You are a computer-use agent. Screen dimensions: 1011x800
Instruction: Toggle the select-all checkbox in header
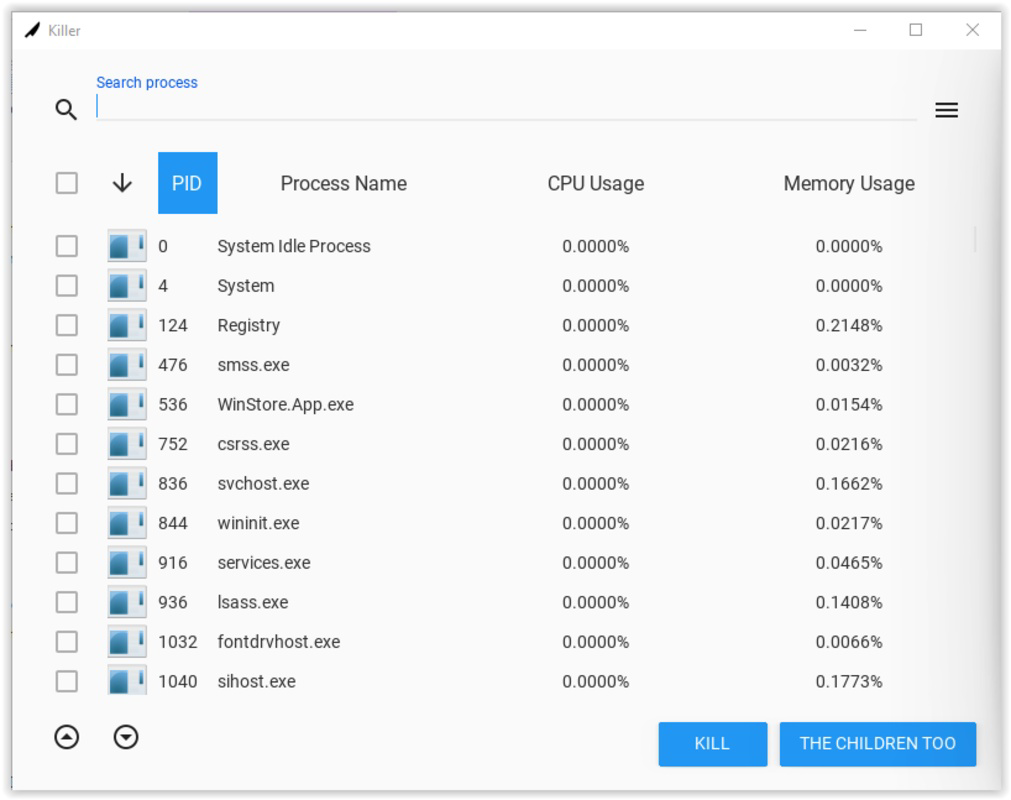pyautogui.click(x=66, y=183)
